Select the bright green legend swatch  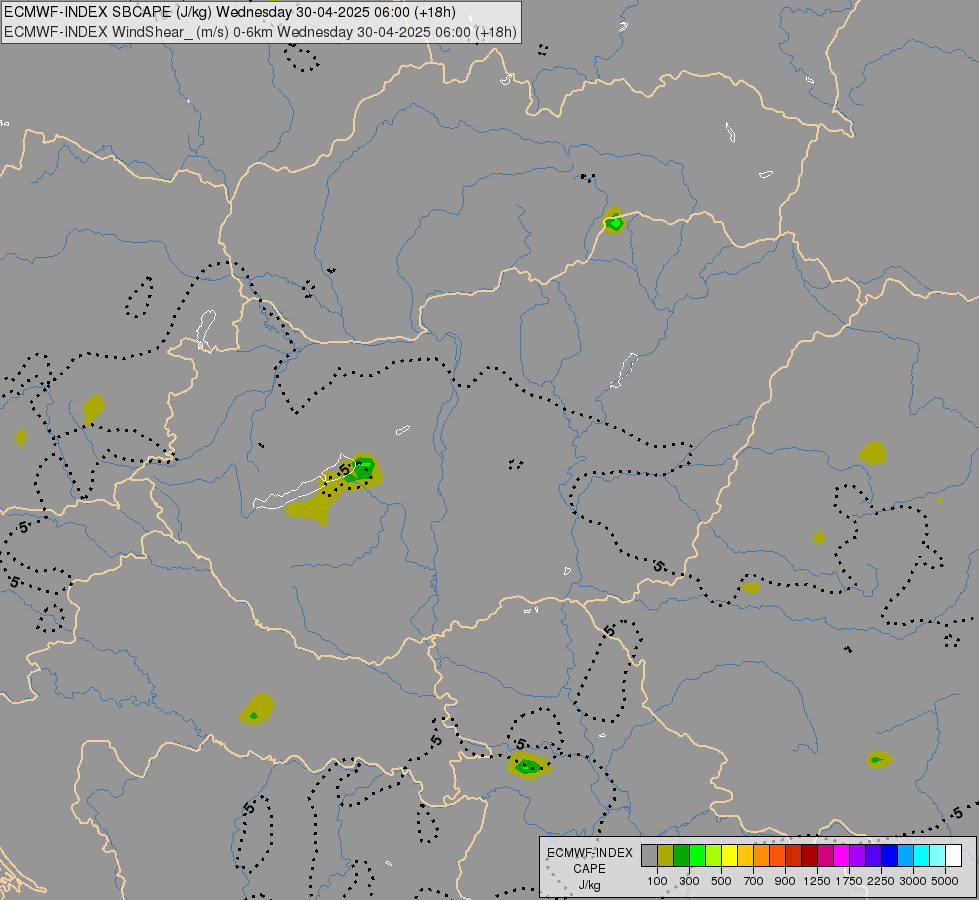click(697, 856)
